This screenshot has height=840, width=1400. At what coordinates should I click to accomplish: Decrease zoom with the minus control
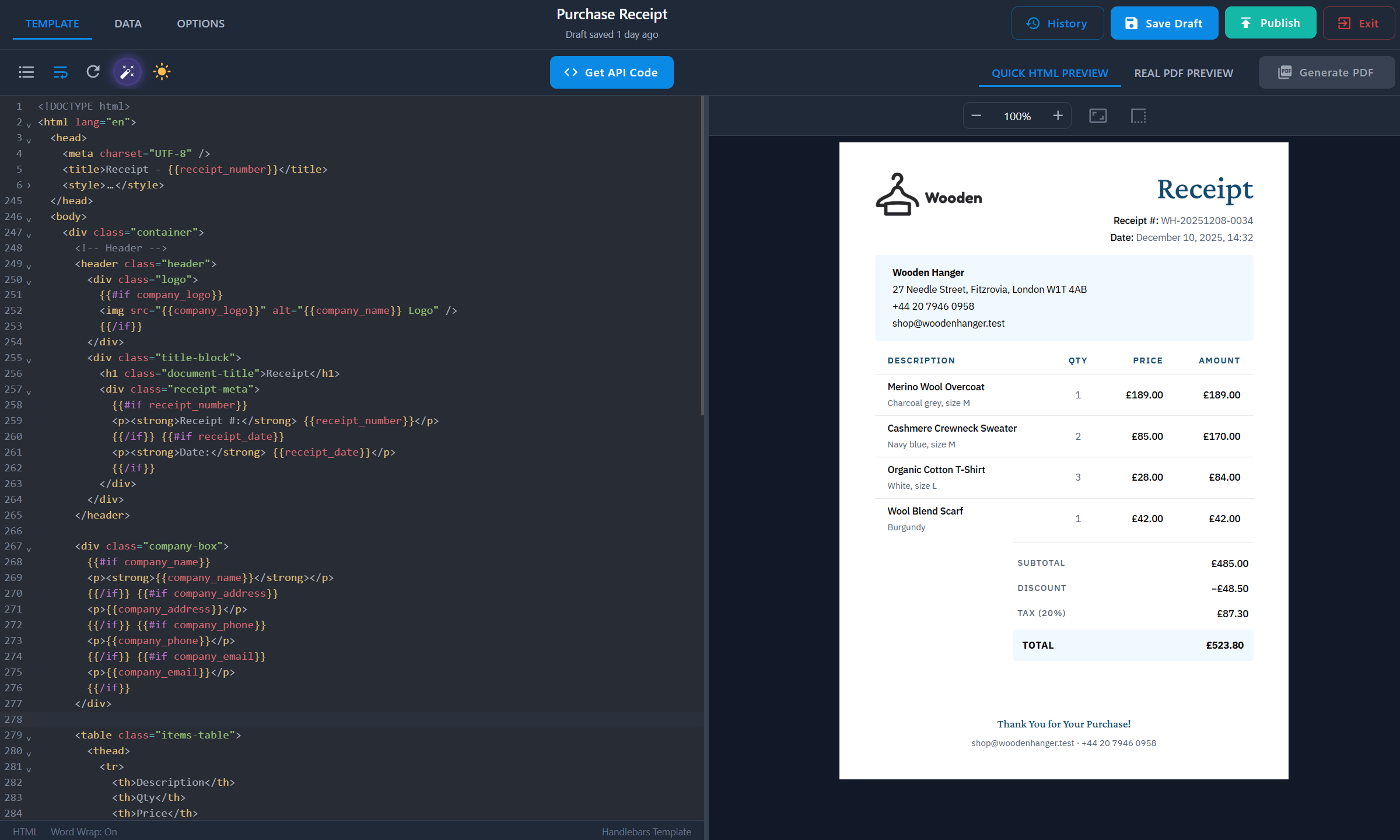click(x=976, y=116)
